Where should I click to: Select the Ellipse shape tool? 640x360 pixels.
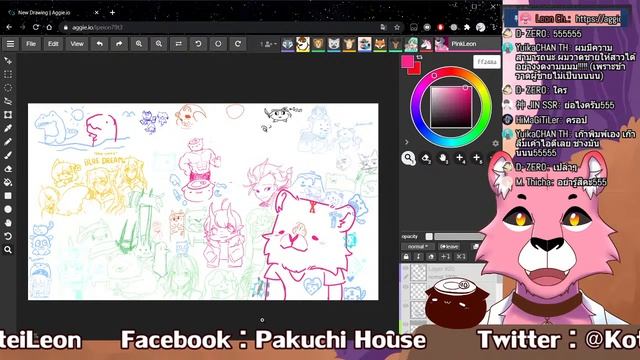(8, 209)
